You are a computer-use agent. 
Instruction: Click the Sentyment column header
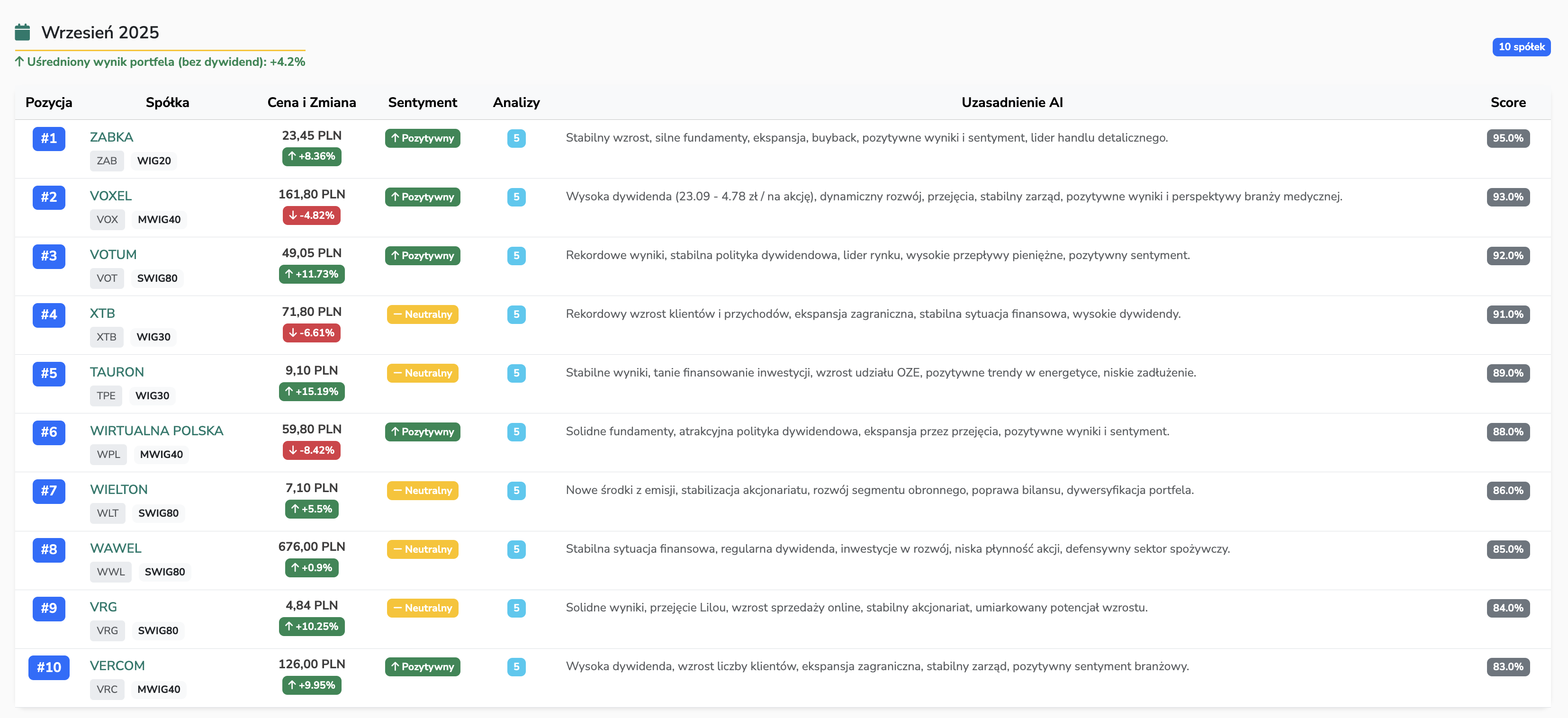(423, 102)
